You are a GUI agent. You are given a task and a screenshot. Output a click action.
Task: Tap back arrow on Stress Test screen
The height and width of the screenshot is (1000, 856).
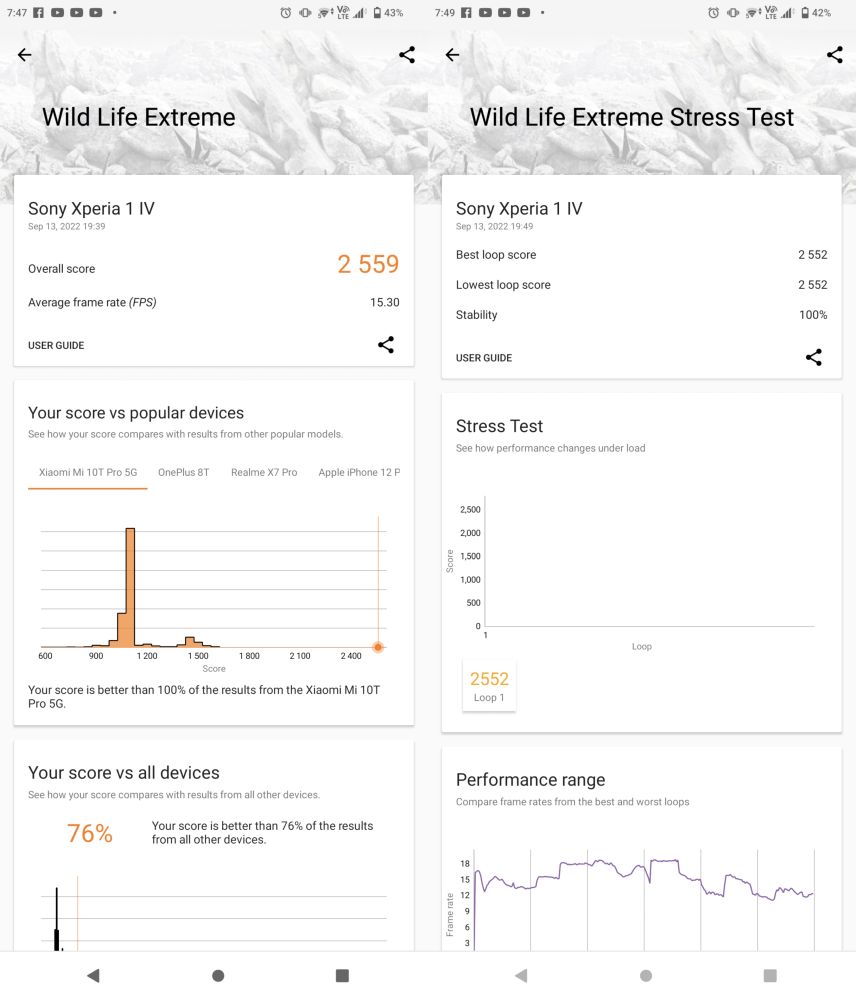coord(453,55)
